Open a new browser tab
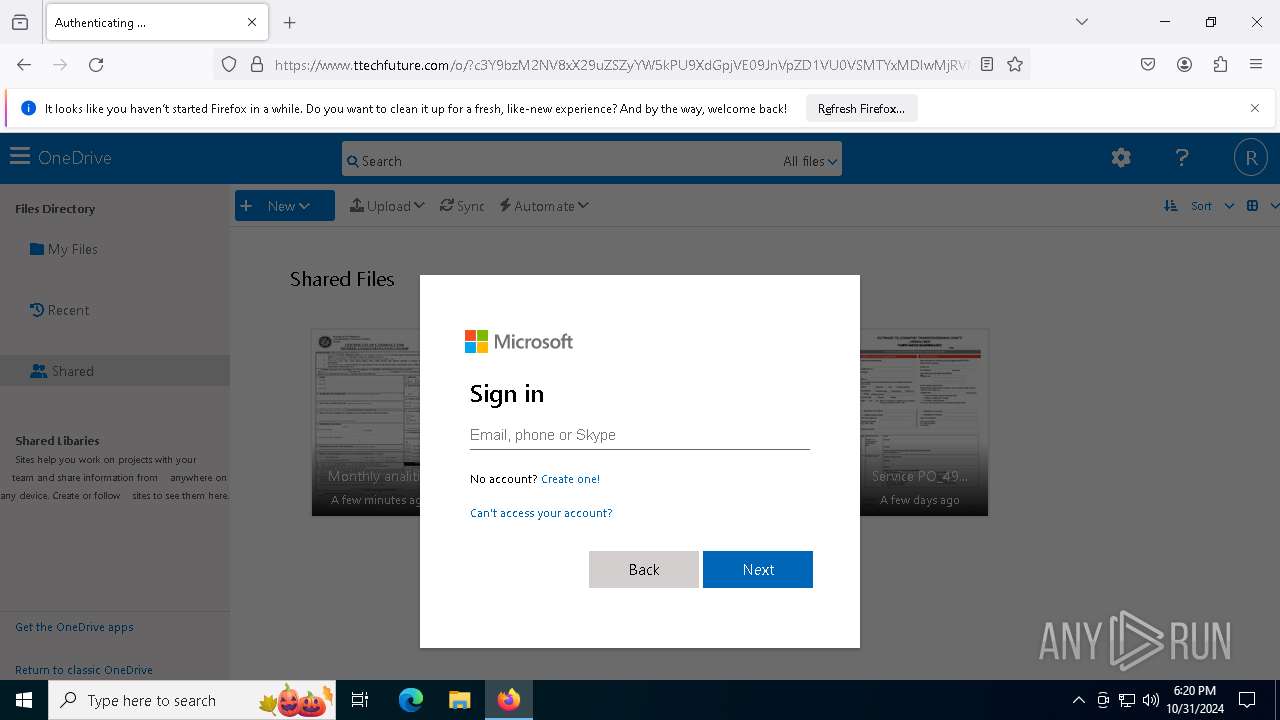This screenshot has width=1280, height=720. point(290,22)
